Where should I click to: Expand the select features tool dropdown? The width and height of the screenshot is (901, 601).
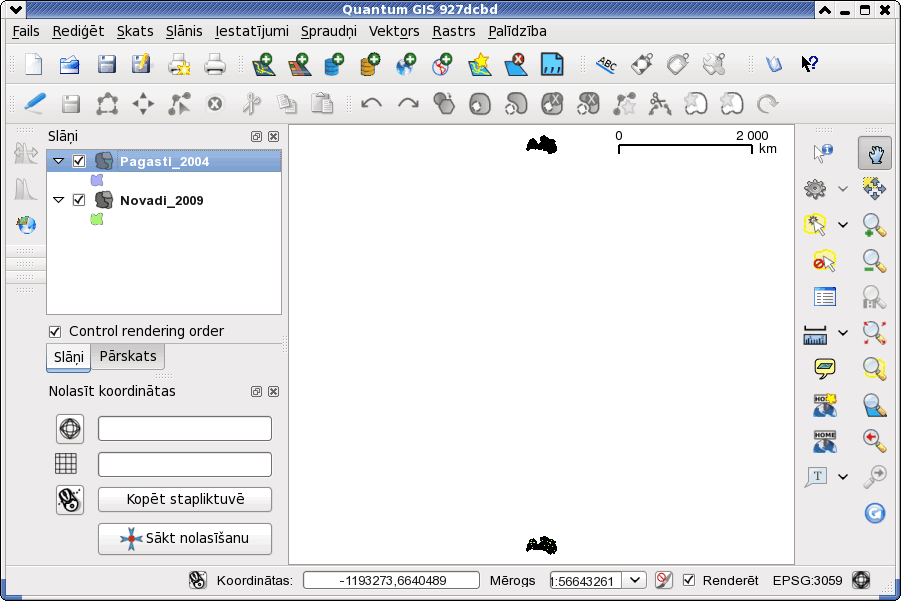843,225
